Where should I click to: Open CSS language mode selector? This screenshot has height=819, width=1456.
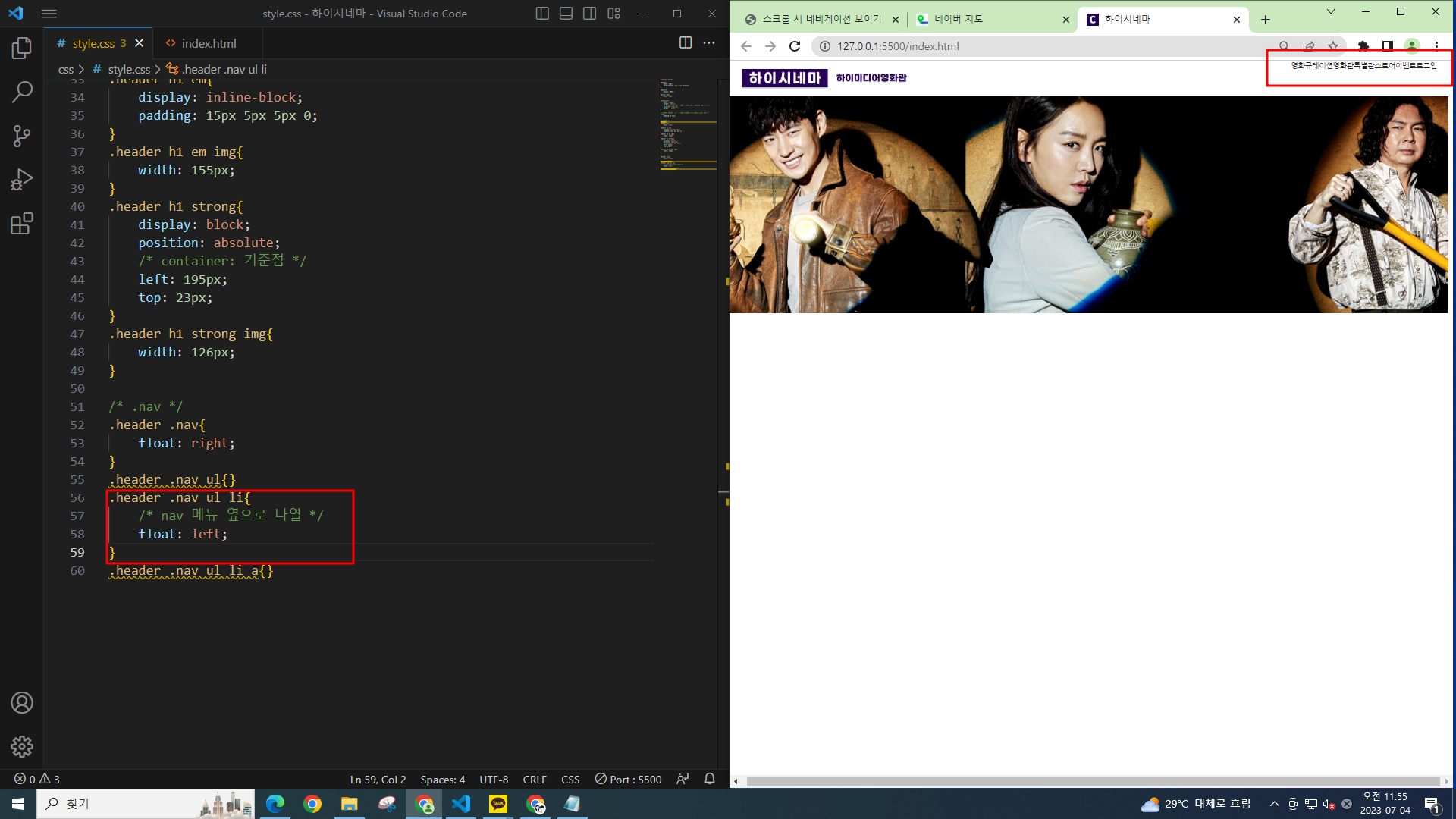[x=570, y=779]
